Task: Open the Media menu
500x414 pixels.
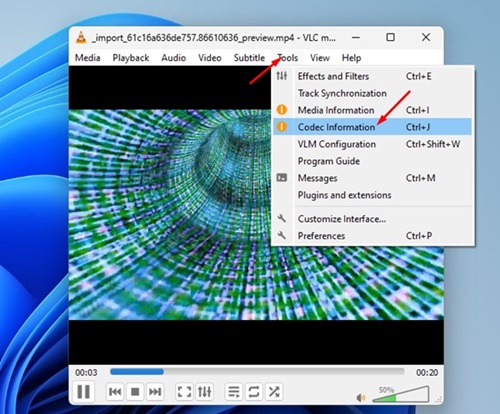Action: coord(88,58)
